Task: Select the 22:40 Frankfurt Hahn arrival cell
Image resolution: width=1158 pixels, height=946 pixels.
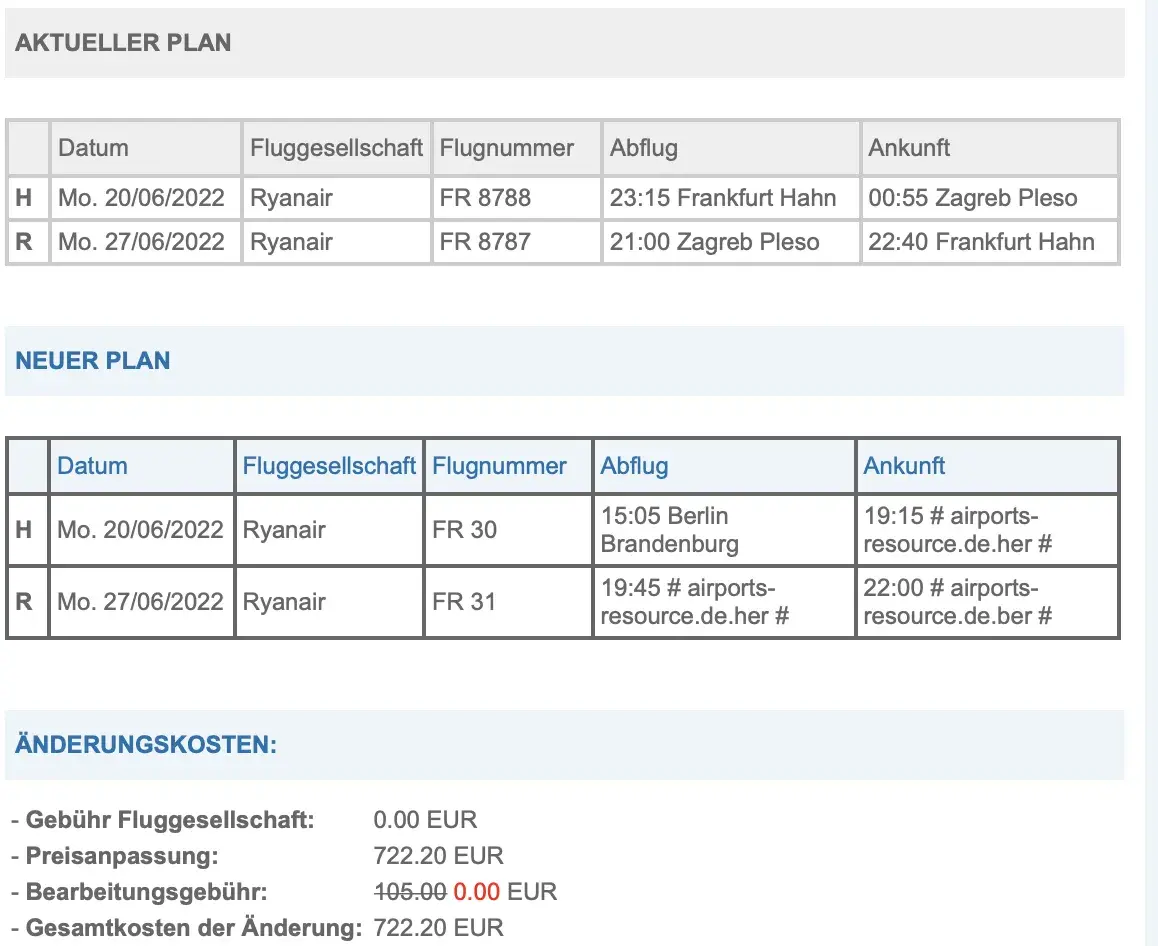Action: pyautogui.click(x=981, y=242)
